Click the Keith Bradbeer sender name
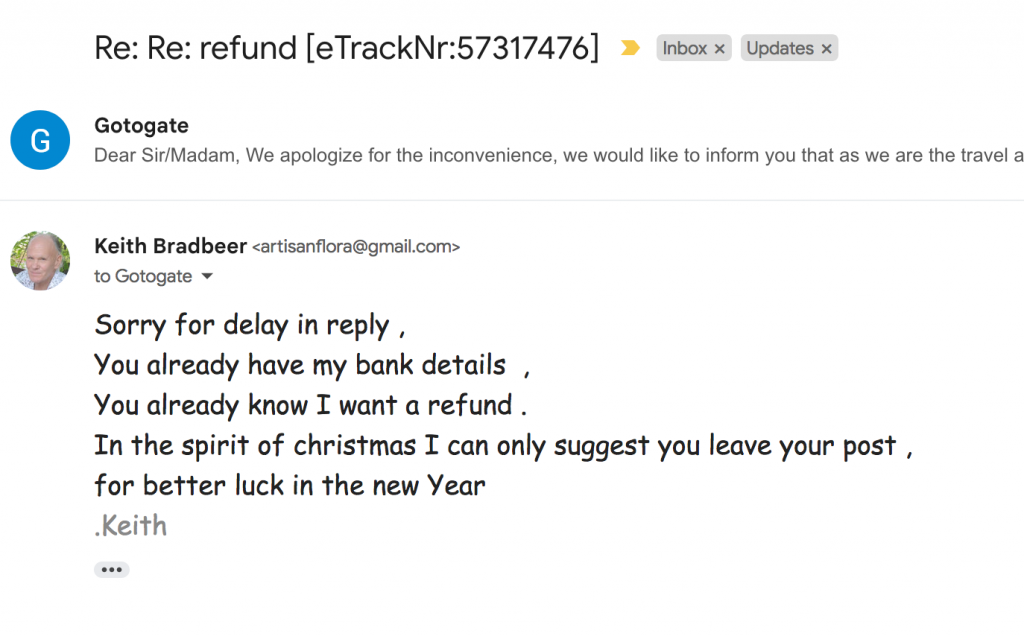This screenshot has height=636, width=1024. pyautogui.click(x=169, y=246)
